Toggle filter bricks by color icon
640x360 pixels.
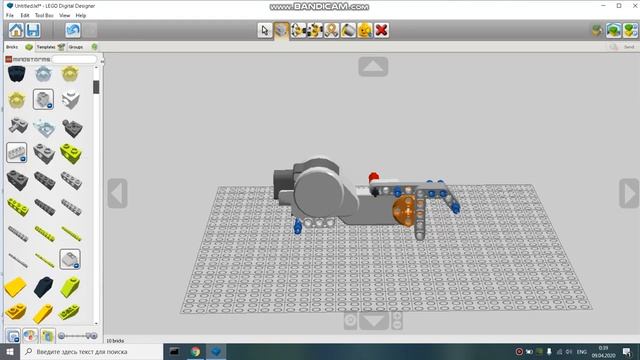(x=30, y=336)
